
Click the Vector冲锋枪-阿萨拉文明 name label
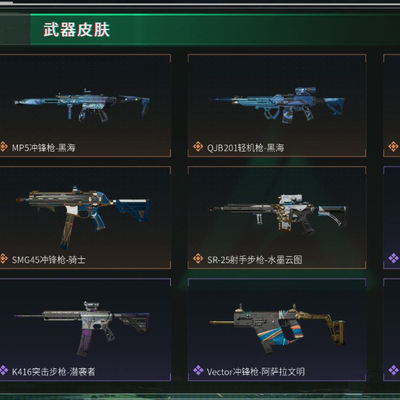(x=256, y=371)
